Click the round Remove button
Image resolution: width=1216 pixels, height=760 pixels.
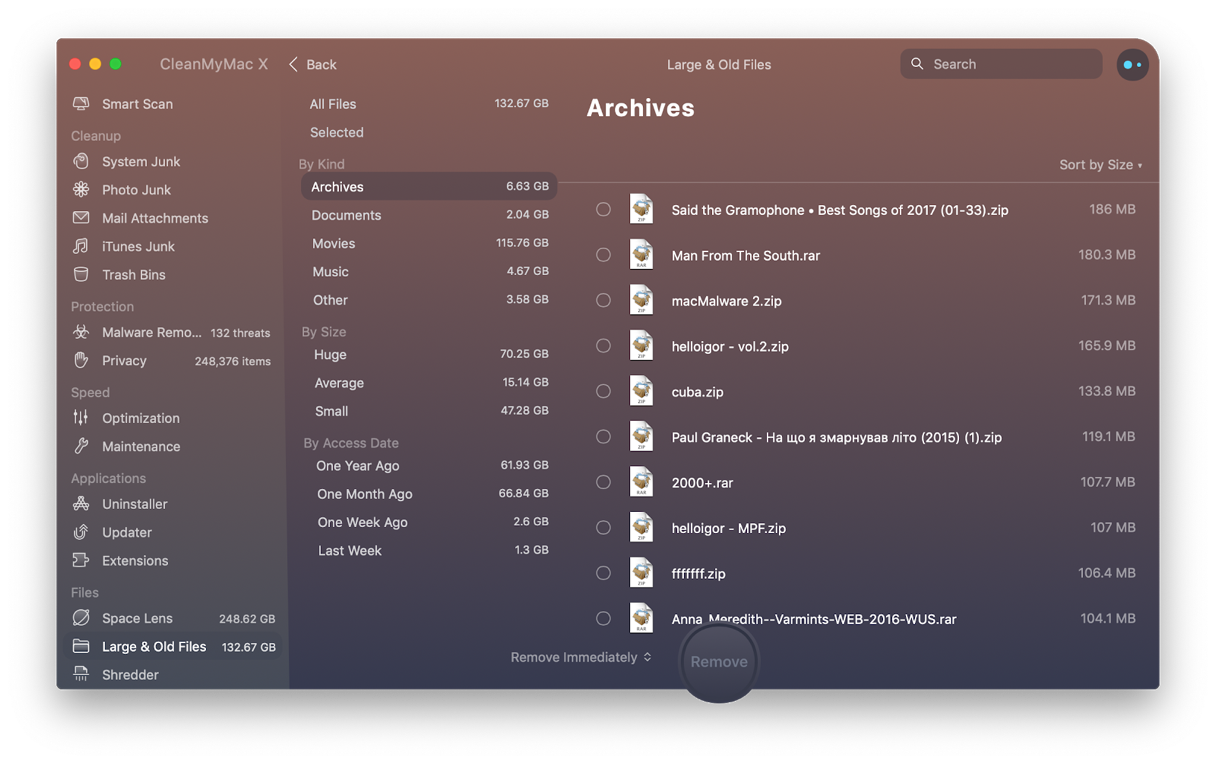(719, 661)
